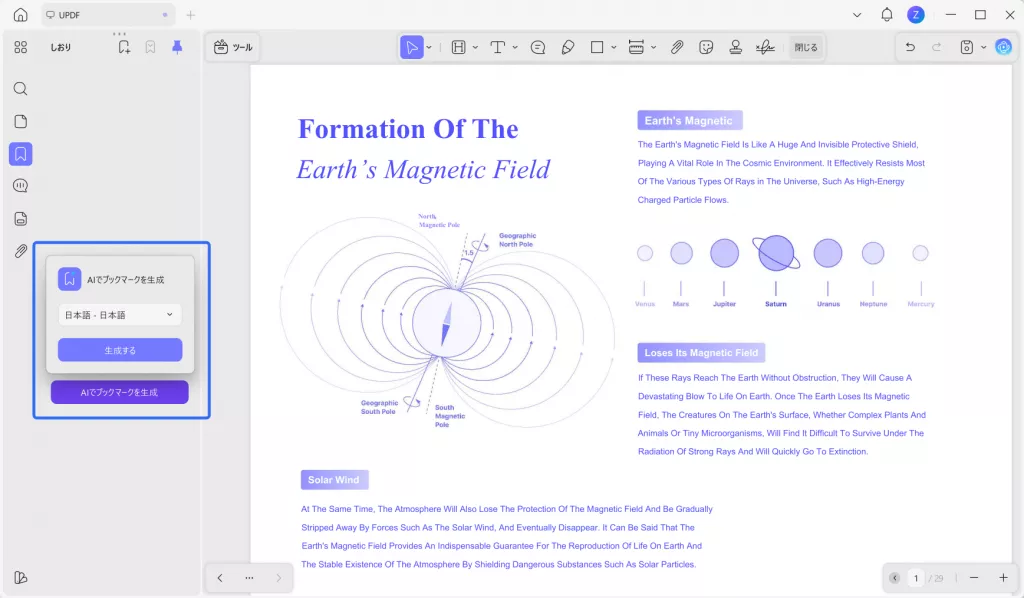
Task: Open the 日本語 - 日本語 language dropdown
Action: point(120,315)
